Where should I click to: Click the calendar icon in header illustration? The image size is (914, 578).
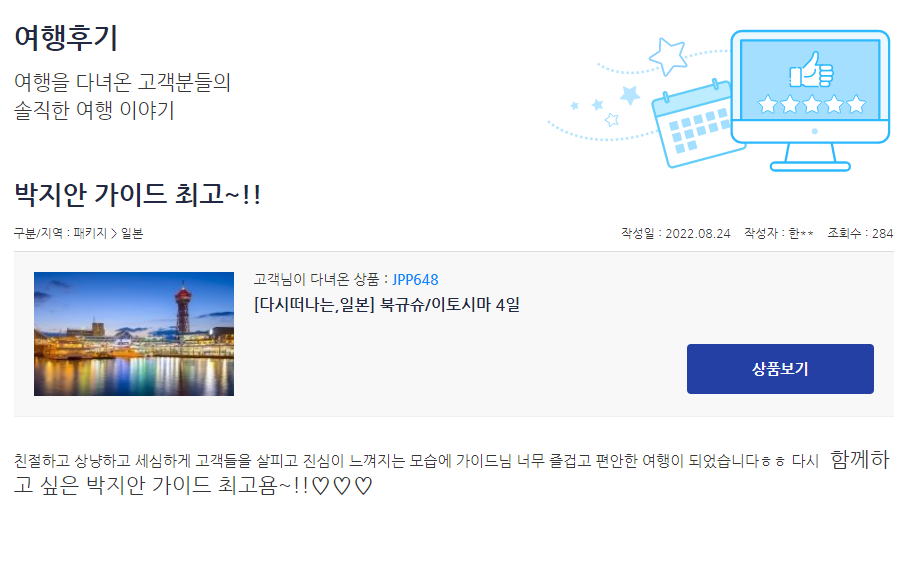click(x=698, y=124)
